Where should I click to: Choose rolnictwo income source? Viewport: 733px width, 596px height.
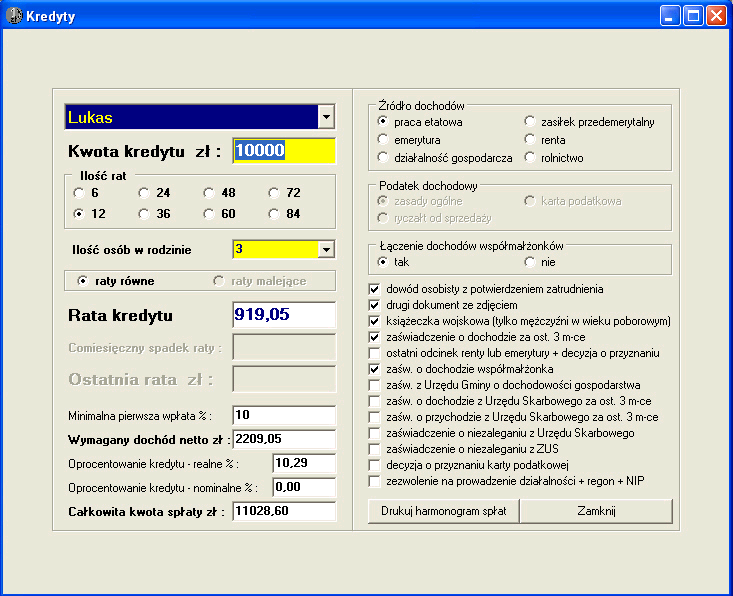click(531, 158)
